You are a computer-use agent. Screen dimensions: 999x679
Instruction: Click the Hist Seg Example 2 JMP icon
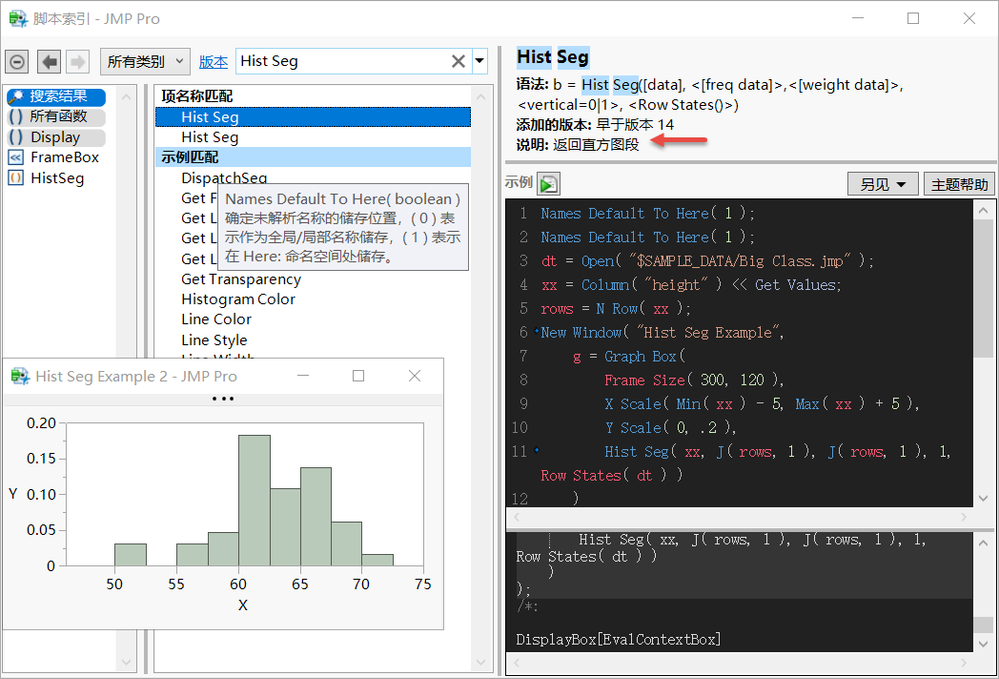(20, 376)
